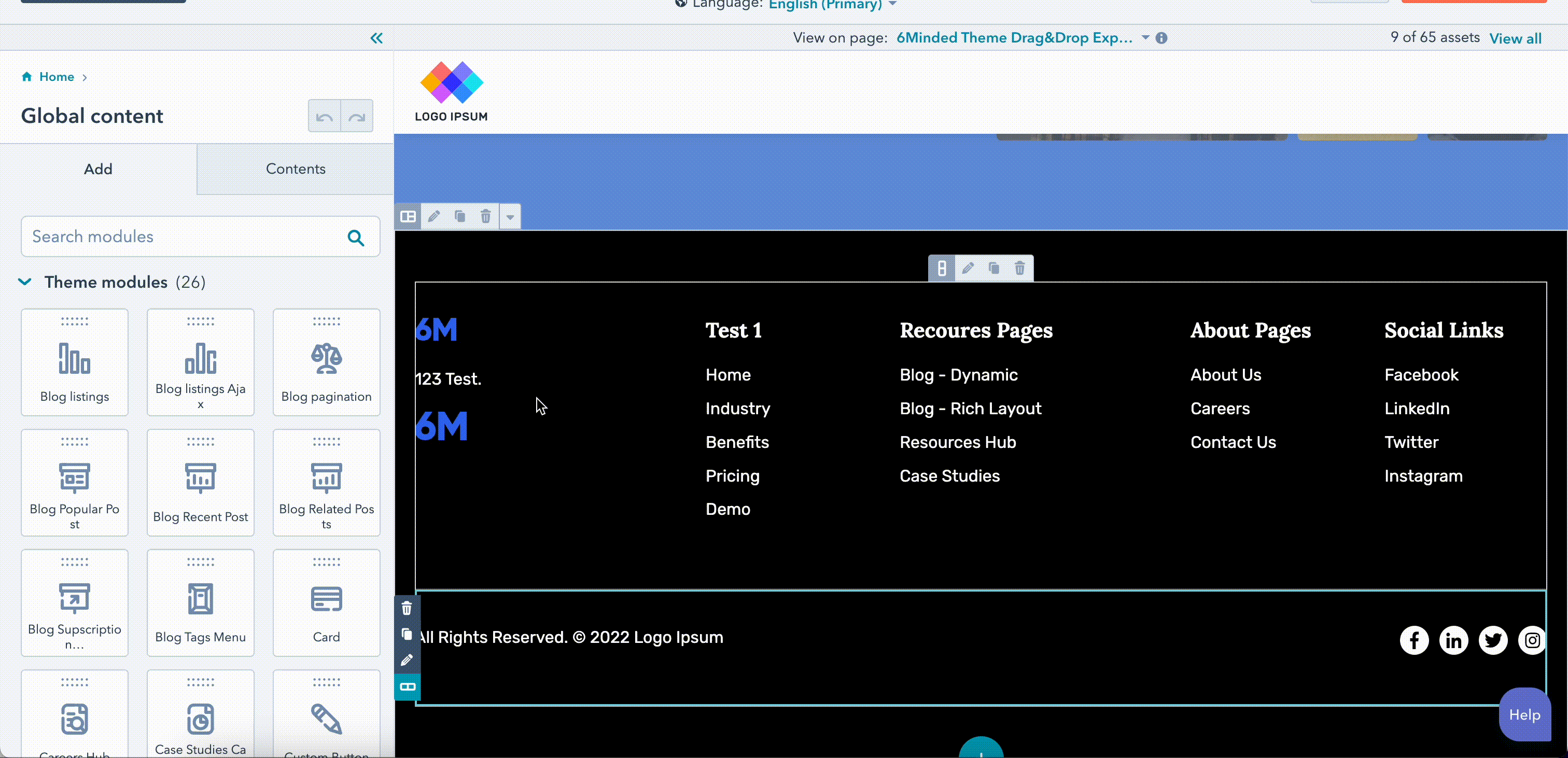1568x758 pixels.
Task: Click View all assets link
Action: click(x=1515, y=39)
